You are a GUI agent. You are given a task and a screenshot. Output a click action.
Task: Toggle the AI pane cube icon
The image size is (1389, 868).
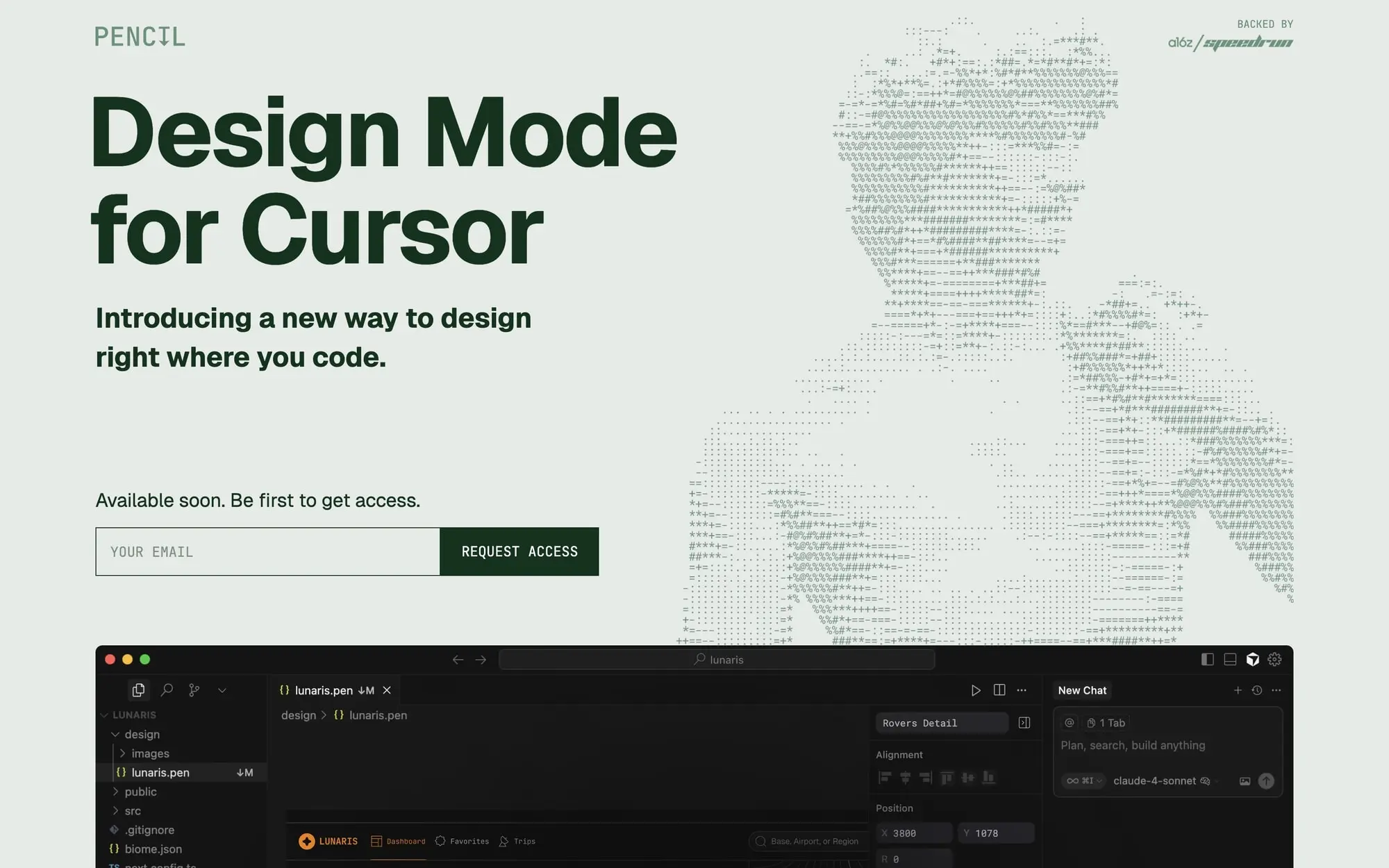point(1252,660)
